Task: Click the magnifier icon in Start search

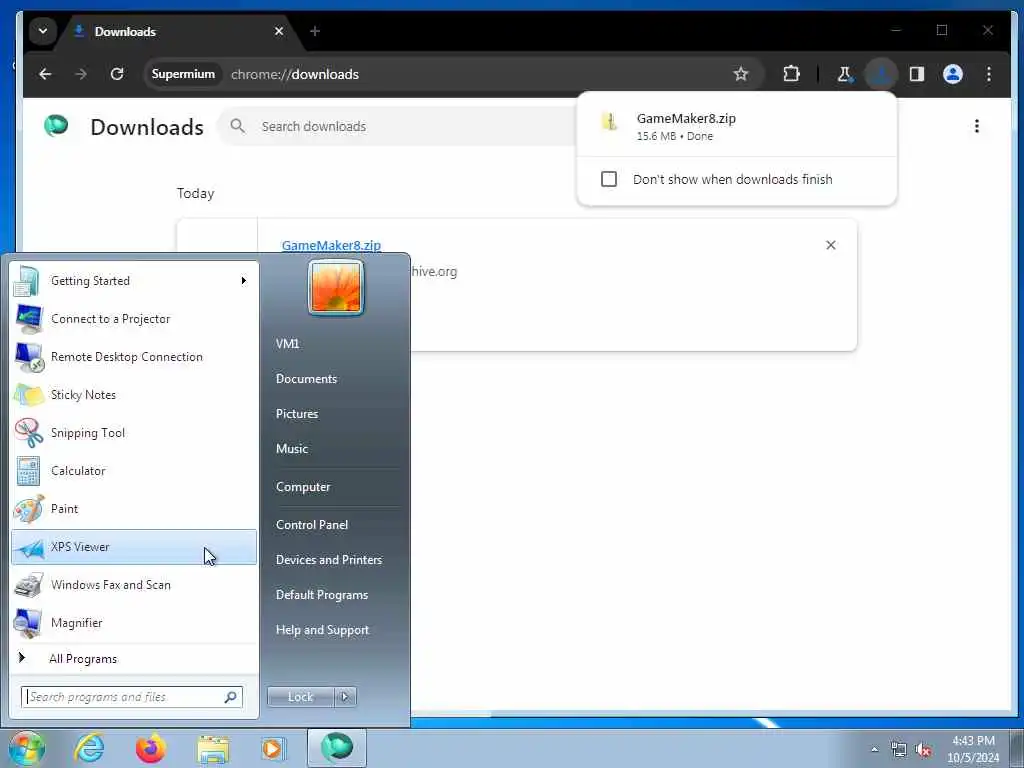Action: (231, 697)
